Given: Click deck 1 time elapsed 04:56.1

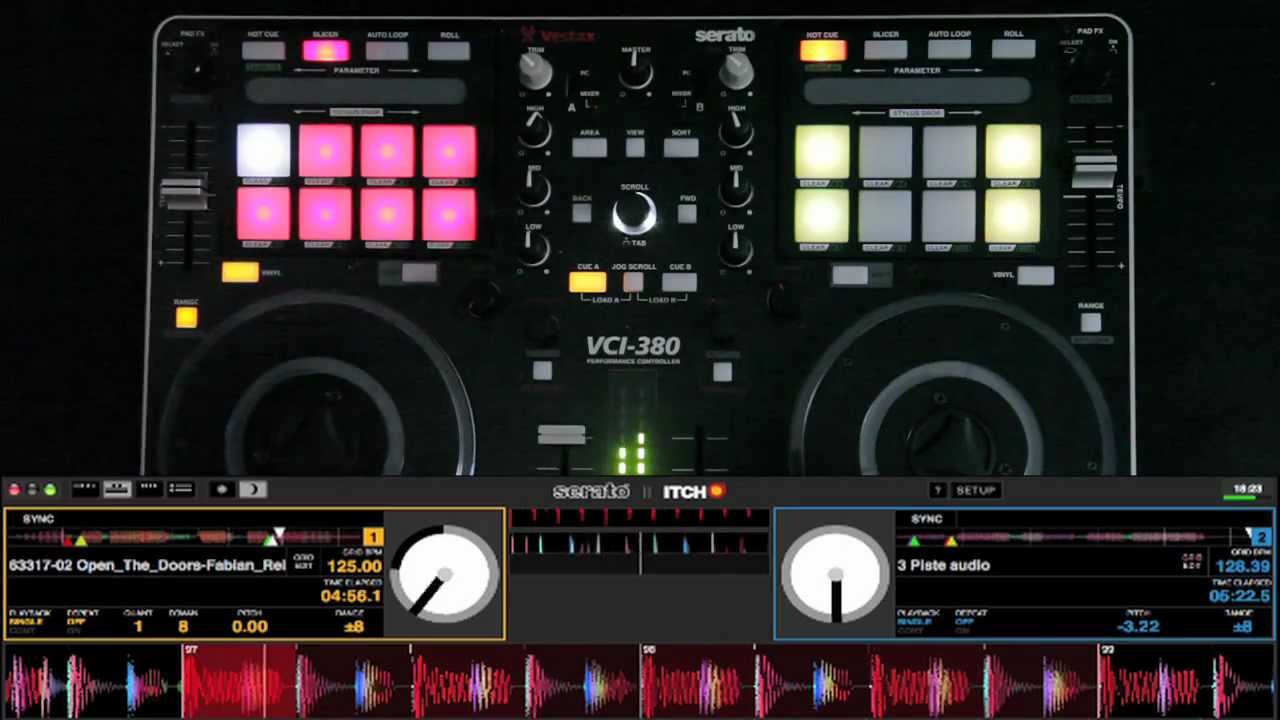Looking at the screenshot, I should [351, 595].
